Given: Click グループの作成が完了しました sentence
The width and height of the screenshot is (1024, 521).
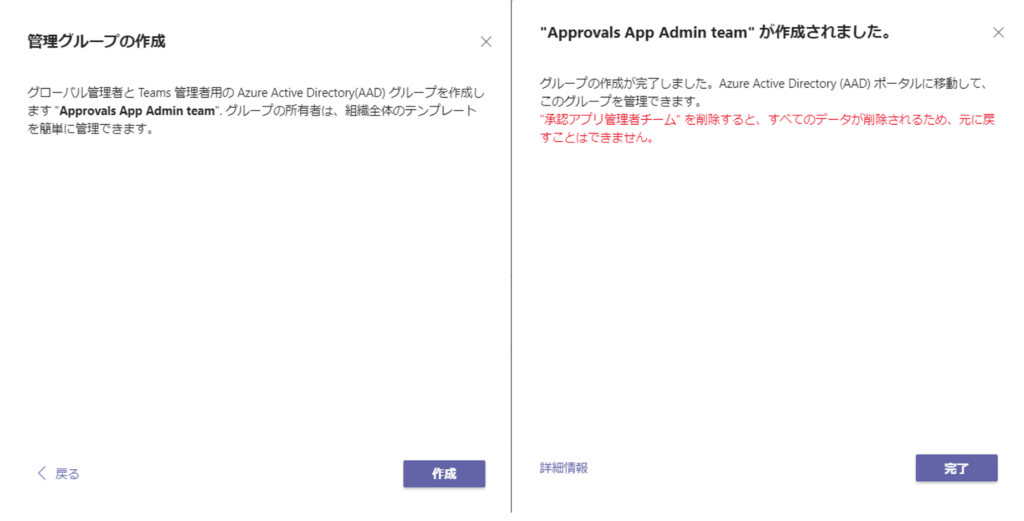Looking at the screenshot, I should tap(619, 83).
